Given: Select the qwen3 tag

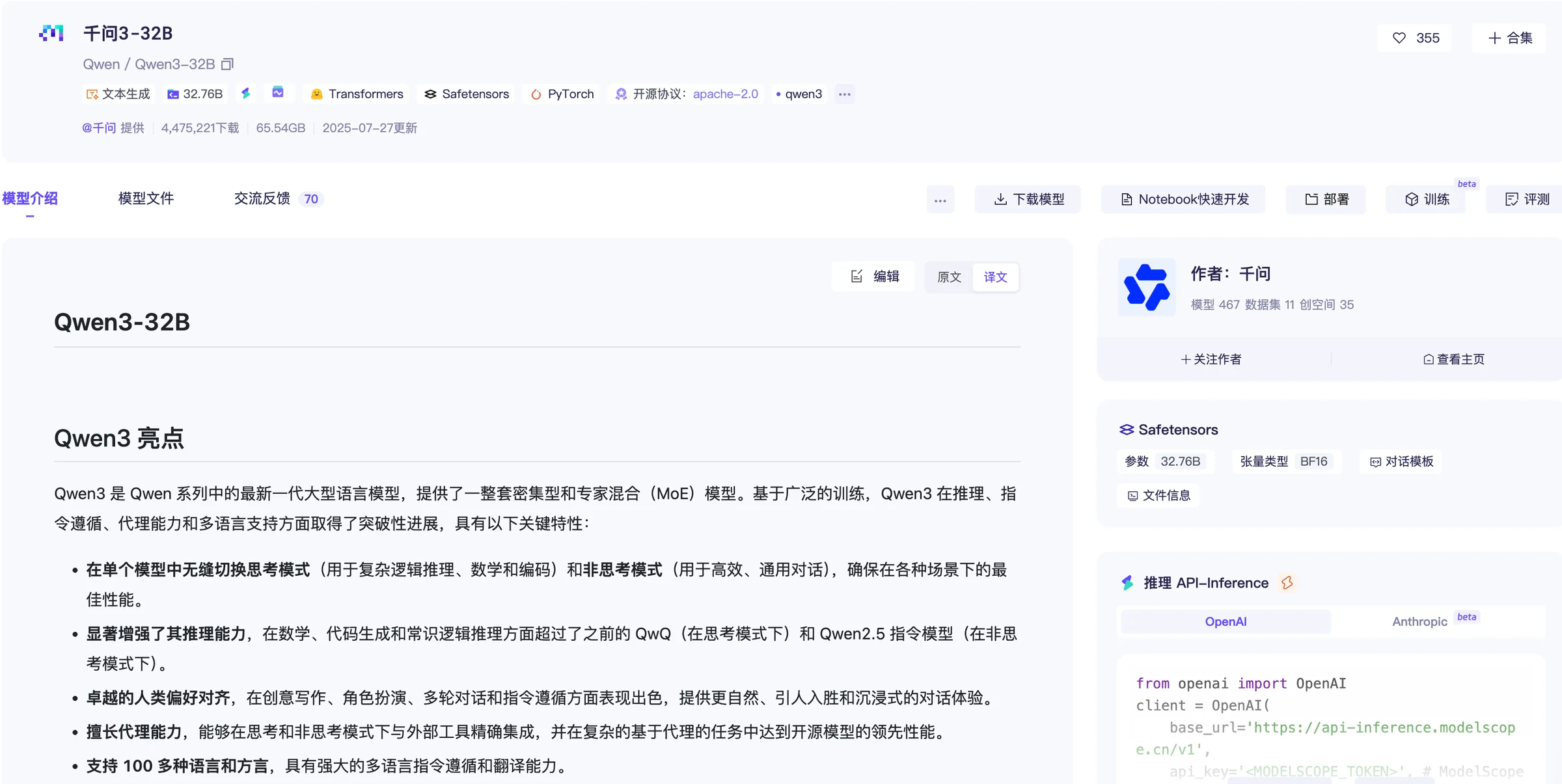Looking at the screenshot, I should click(799, 94).
